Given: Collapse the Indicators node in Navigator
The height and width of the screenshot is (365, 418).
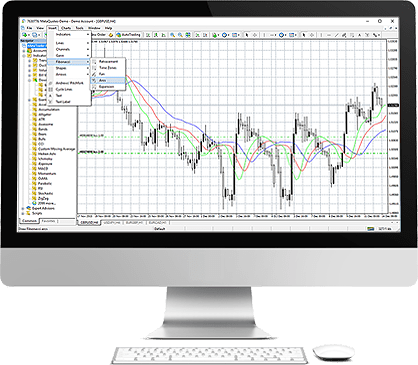Looking at the screenshot, I should pyautogui.click(x=24, y=56).
